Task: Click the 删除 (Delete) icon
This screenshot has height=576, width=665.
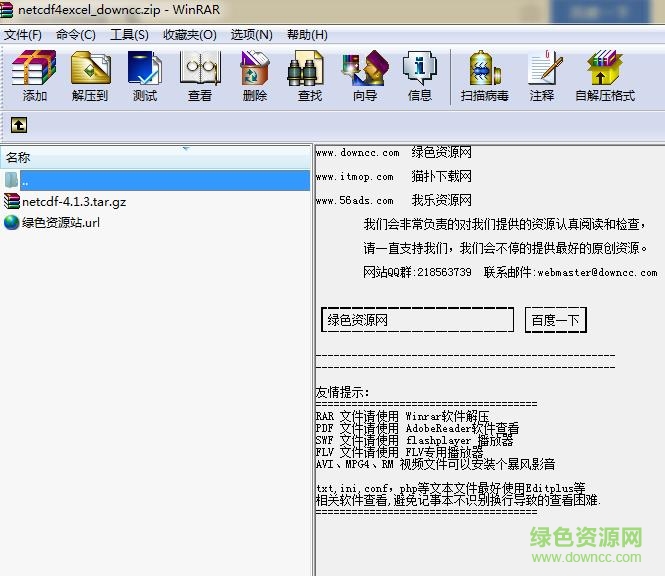Action: 254,76
